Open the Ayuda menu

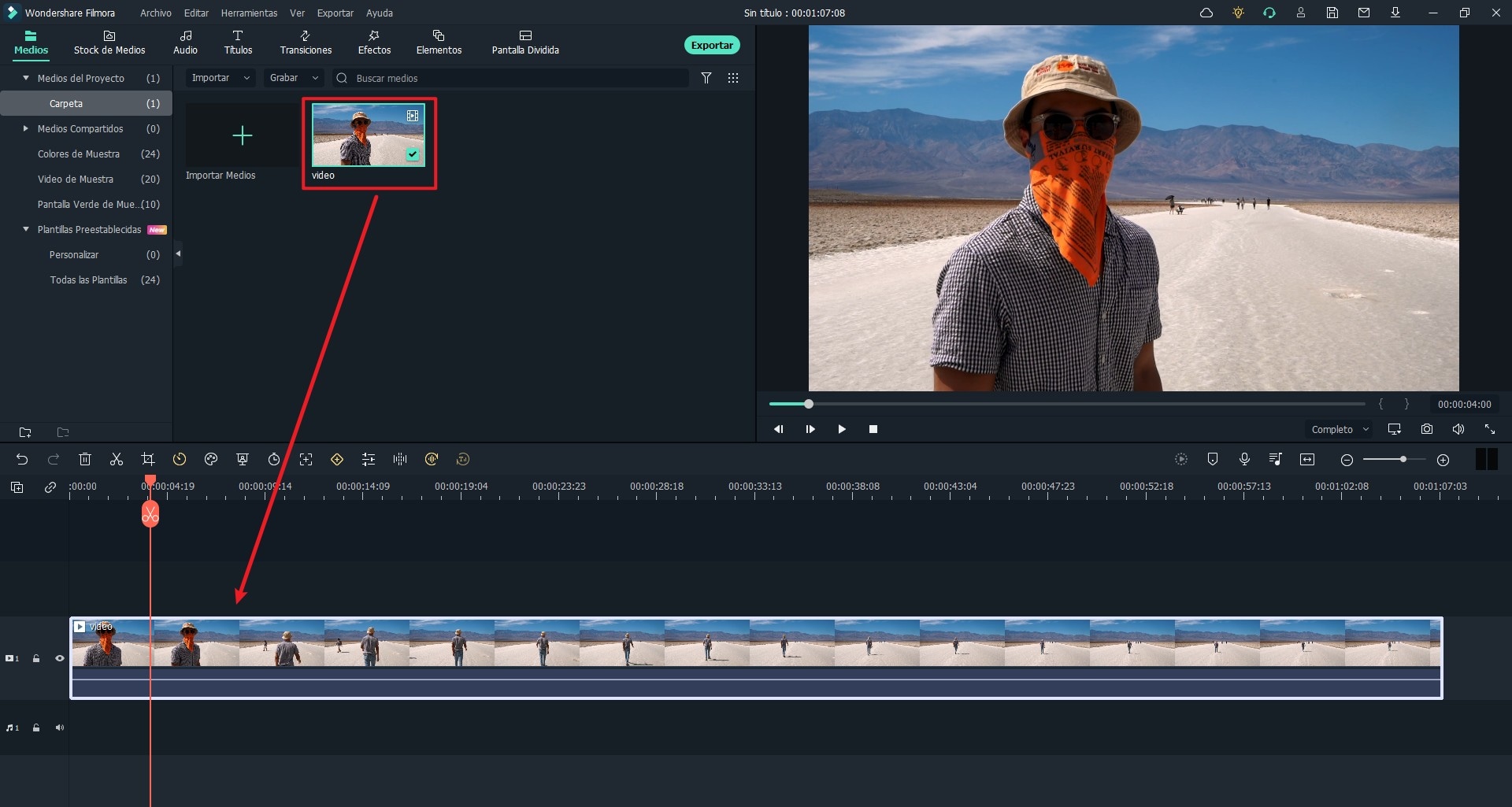[380, 13]
